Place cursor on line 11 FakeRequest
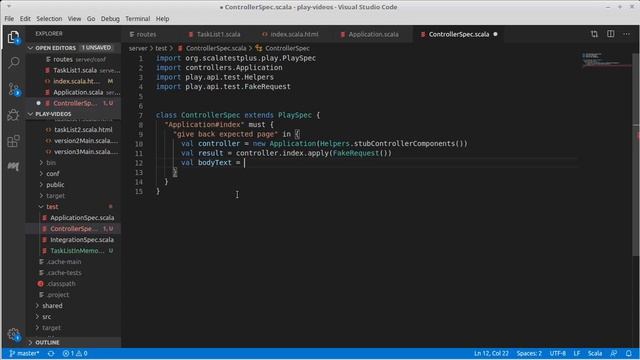The width and height of the screenshot is (640, 360). click(x=356, y=153)
